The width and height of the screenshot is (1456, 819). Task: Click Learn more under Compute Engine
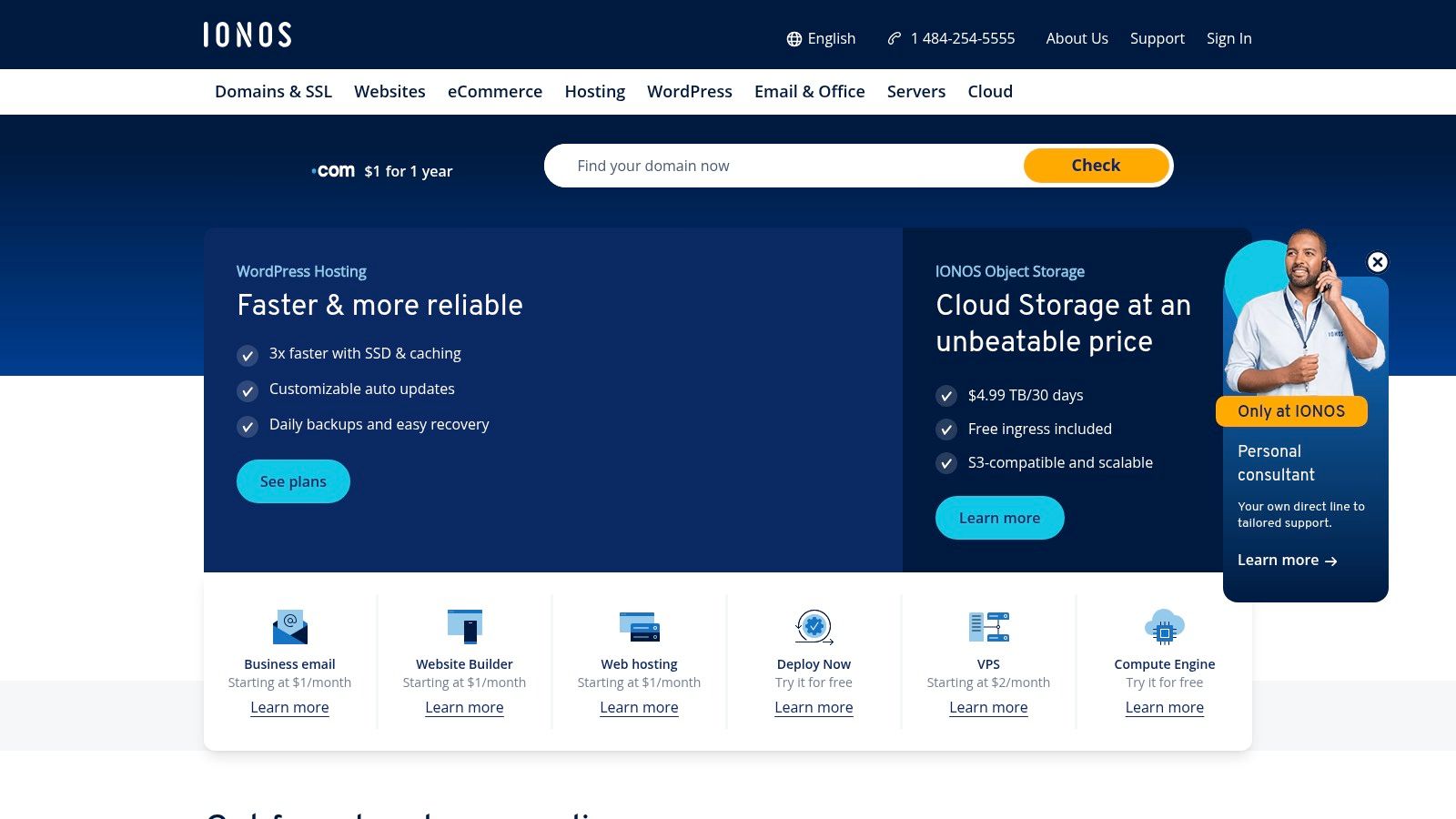(1165, 707)
